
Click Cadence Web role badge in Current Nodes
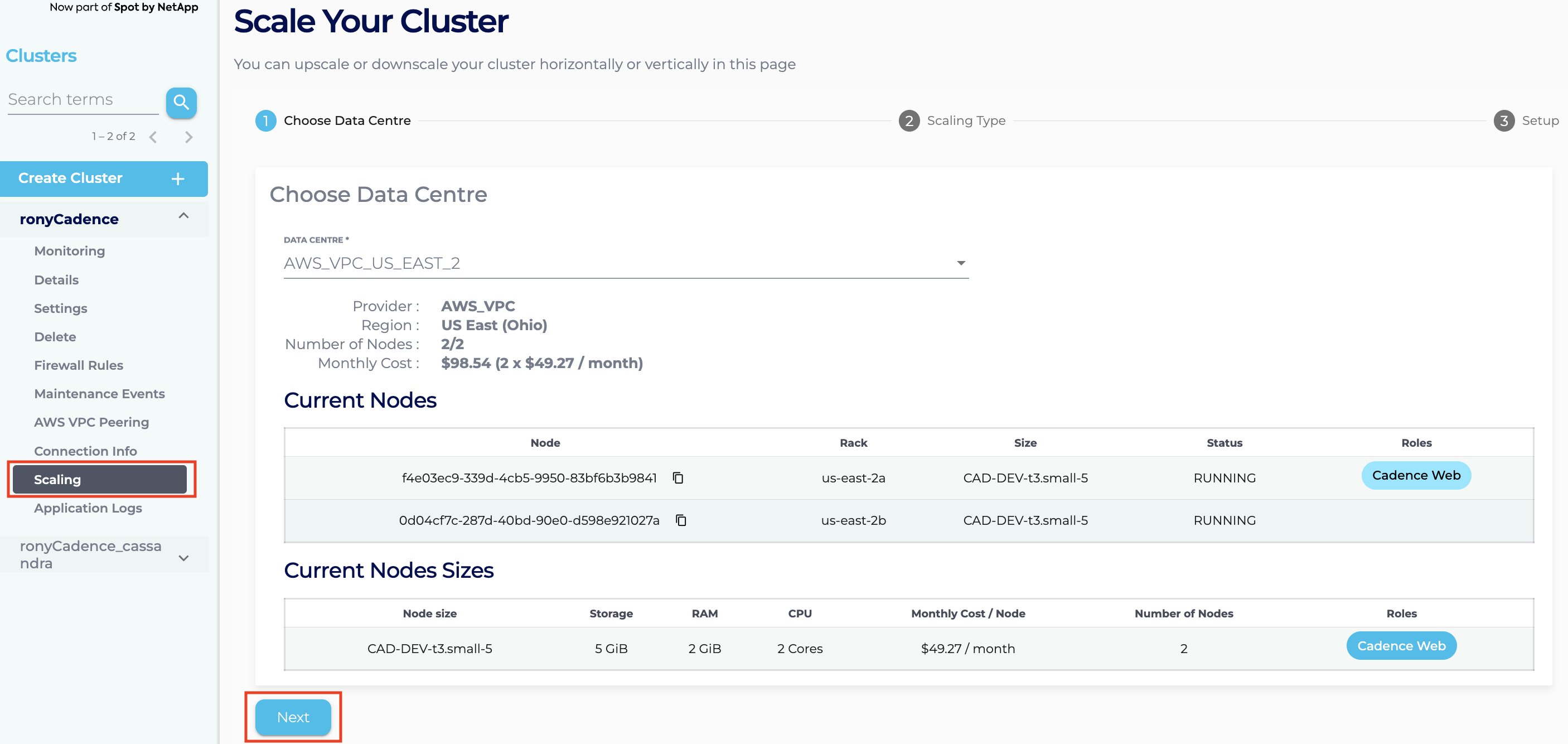point(1416,476)
